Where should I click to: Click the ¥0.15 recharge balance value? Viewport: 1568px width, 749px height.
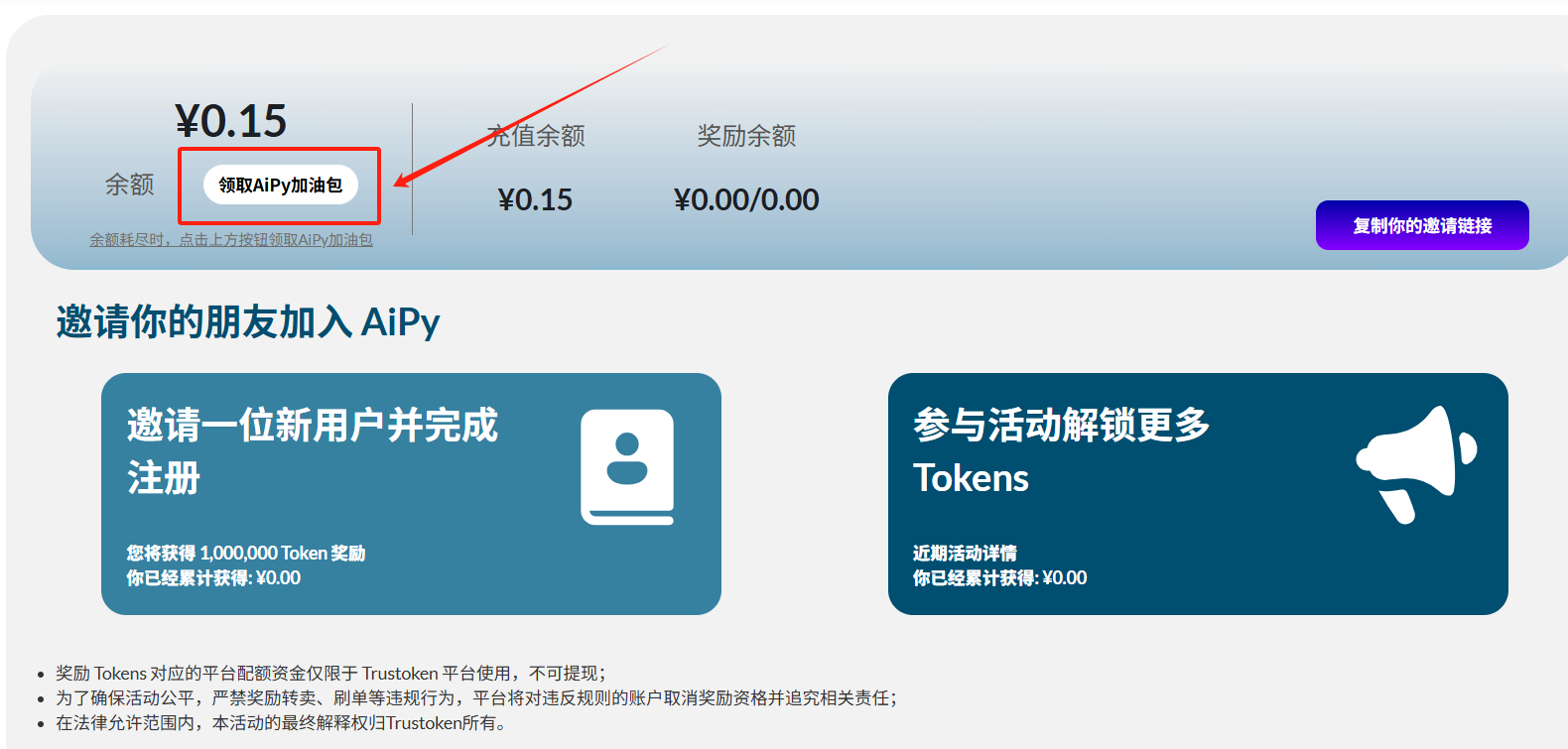[535, 199]
